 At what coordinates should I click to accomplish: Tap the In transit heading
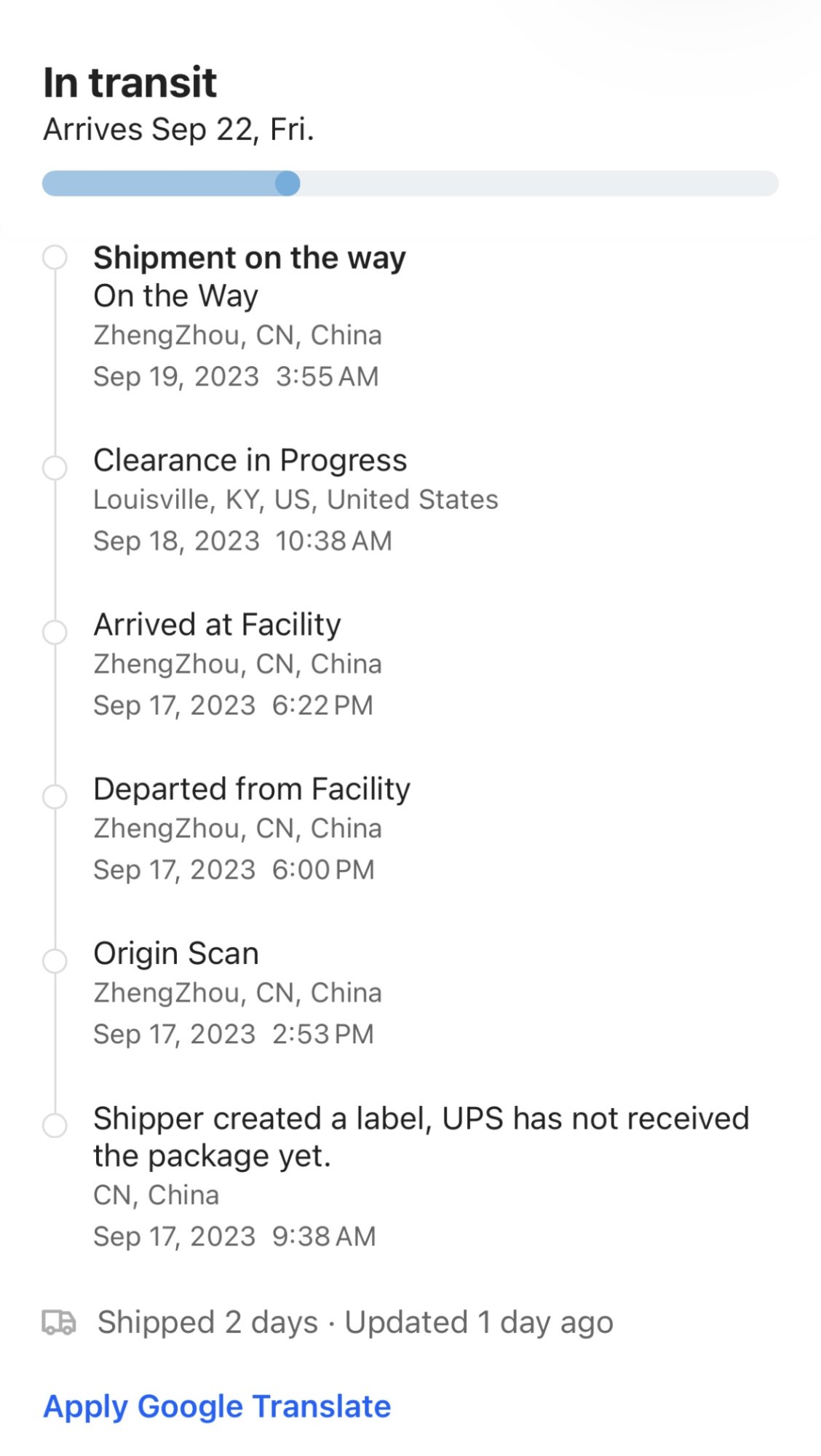point(130,82)
